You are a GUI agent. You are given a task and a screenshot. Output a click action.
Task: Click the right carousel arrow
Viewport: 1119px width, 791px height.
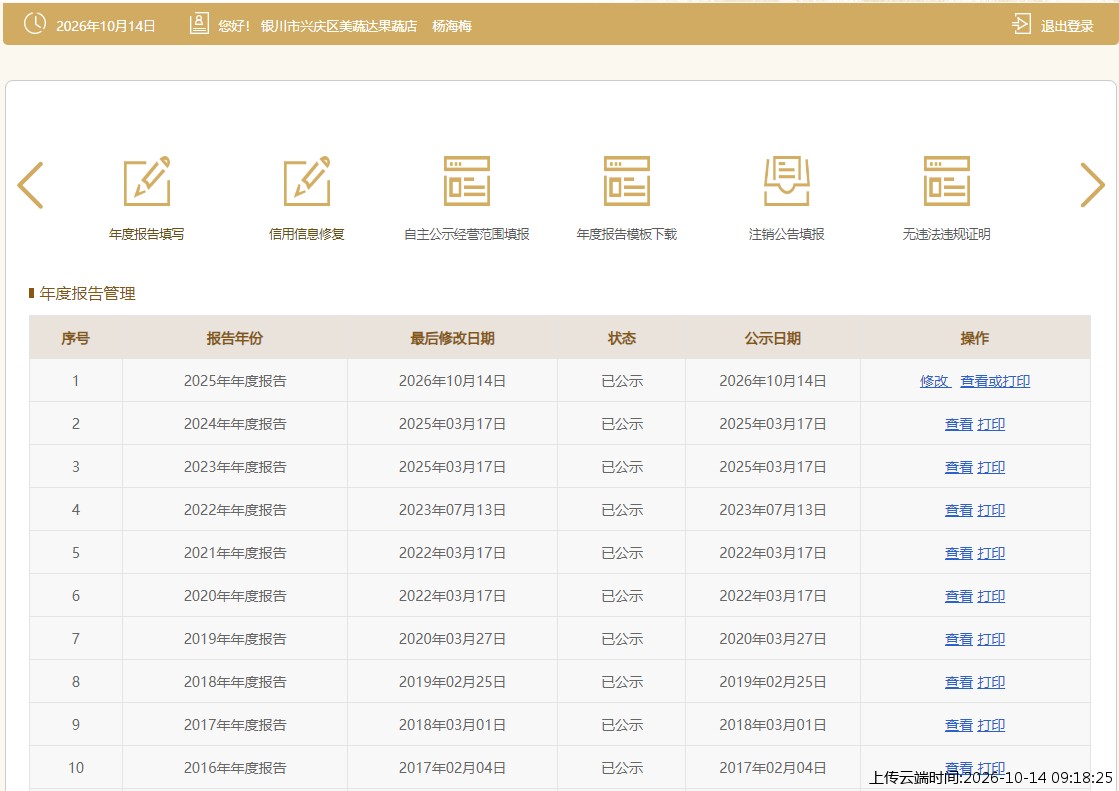[1093, 185]
